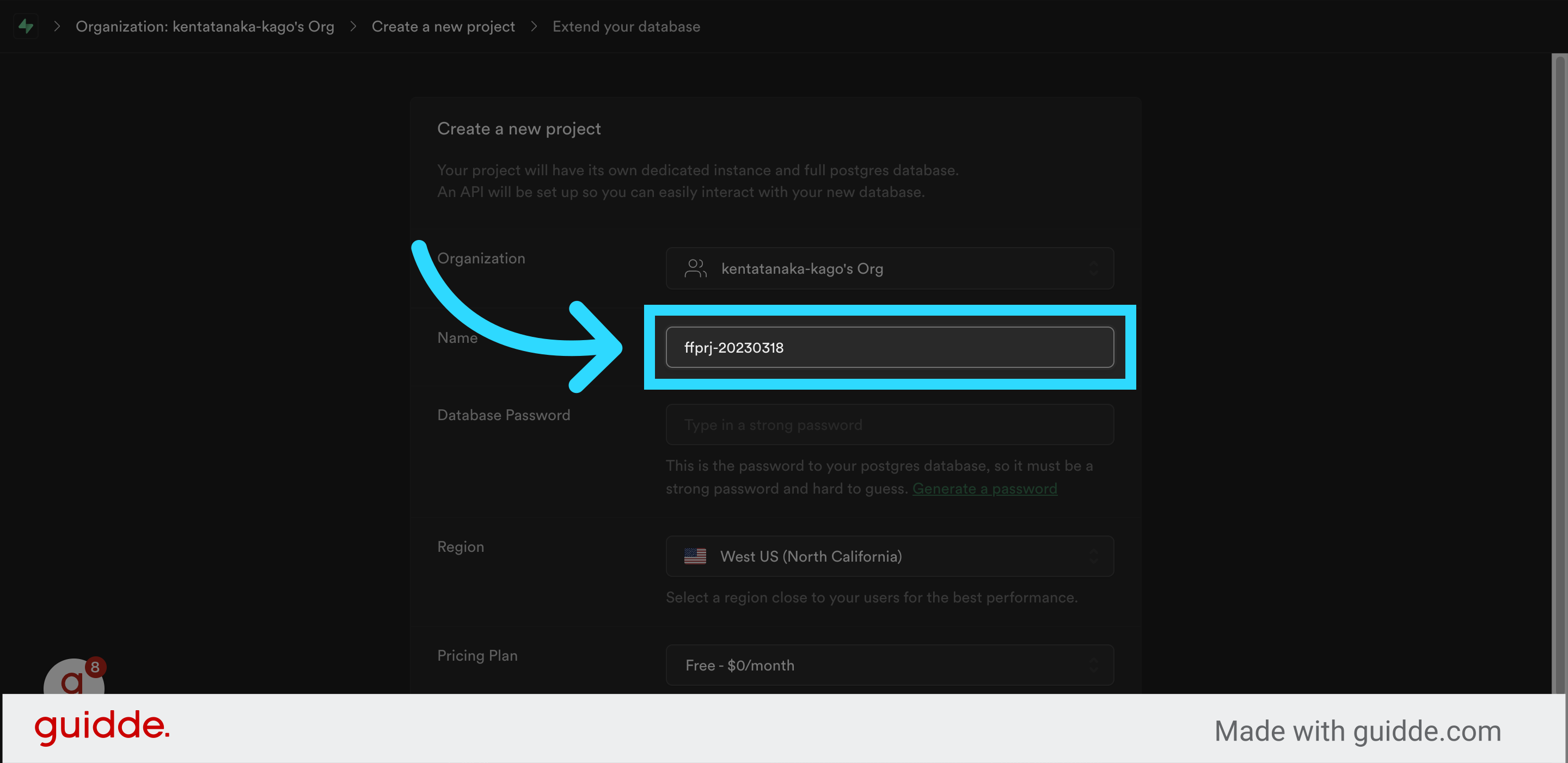The image size is (1568, 763).
Task: Click the chevron before Extend your database
Action: click(x=534, y=26)
